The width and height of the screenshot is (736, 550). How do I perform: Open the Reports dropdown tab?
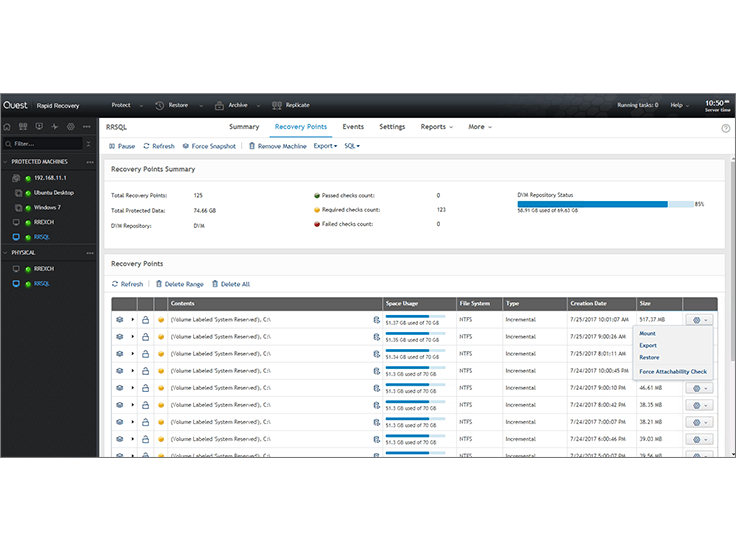point(437,127)
